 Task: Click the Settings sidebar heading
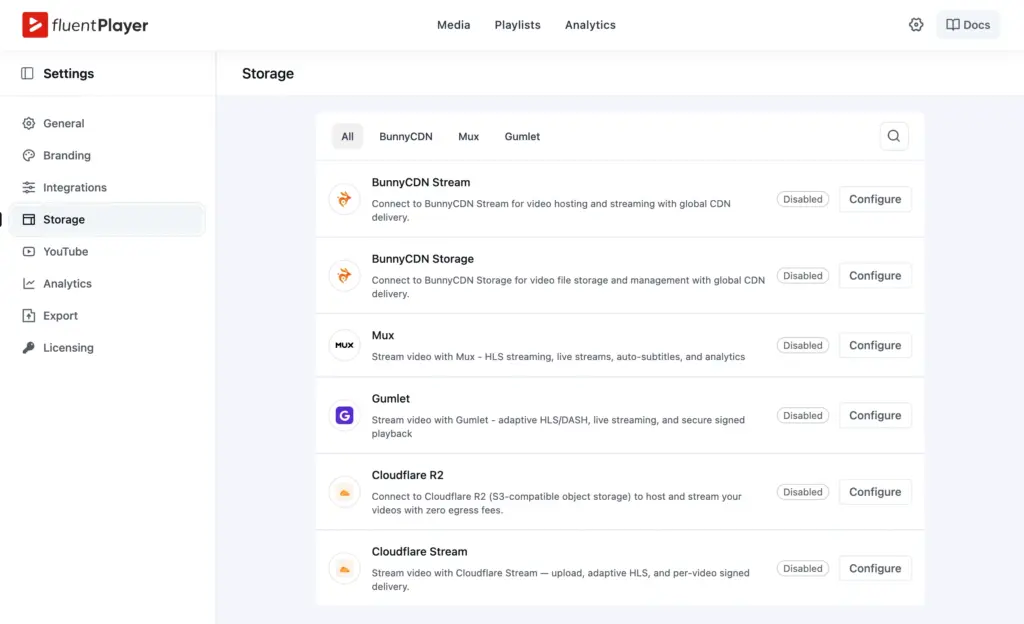point(69,73)
